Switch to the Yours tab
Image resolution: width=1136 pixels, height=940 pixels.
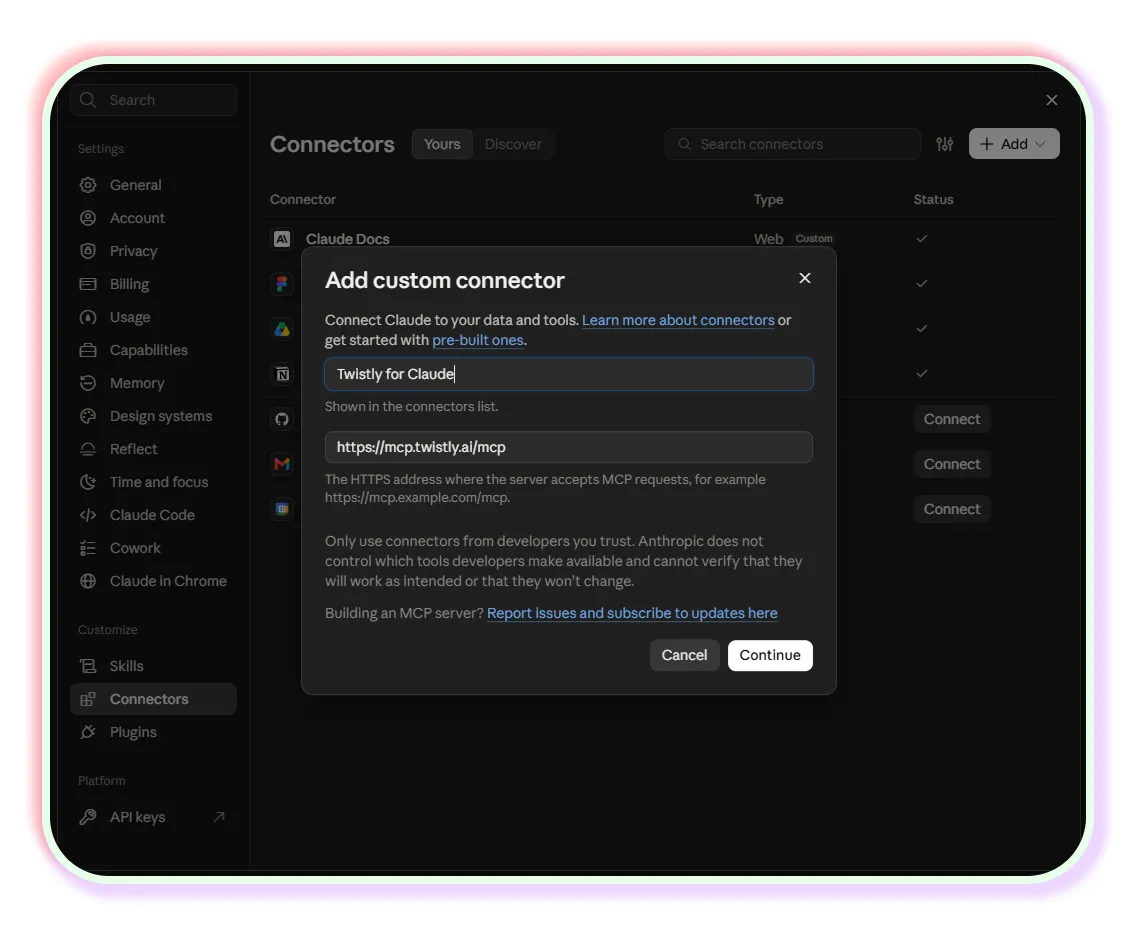(x=442, y=144)
